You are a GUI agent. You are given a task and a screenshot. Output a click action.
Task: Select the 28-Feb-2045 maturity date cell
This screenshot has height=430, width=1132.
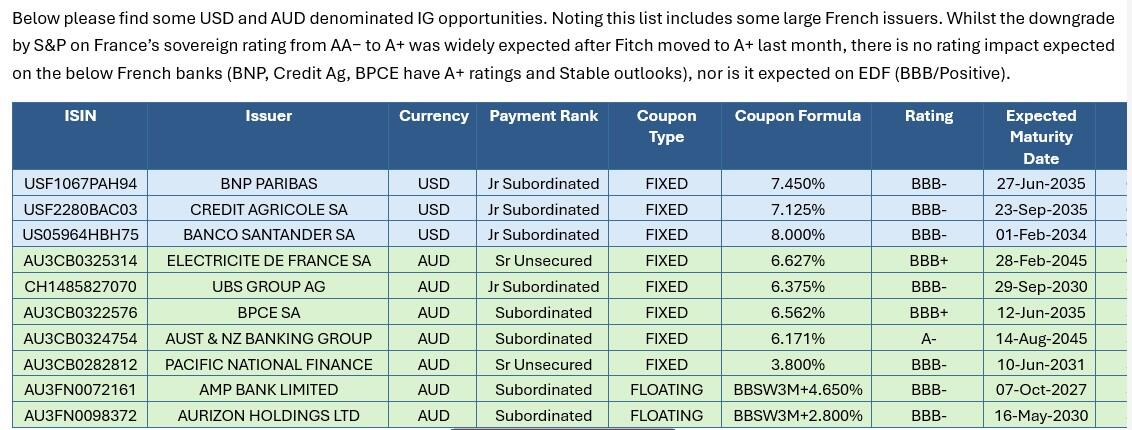click(x=1040, y=260)
